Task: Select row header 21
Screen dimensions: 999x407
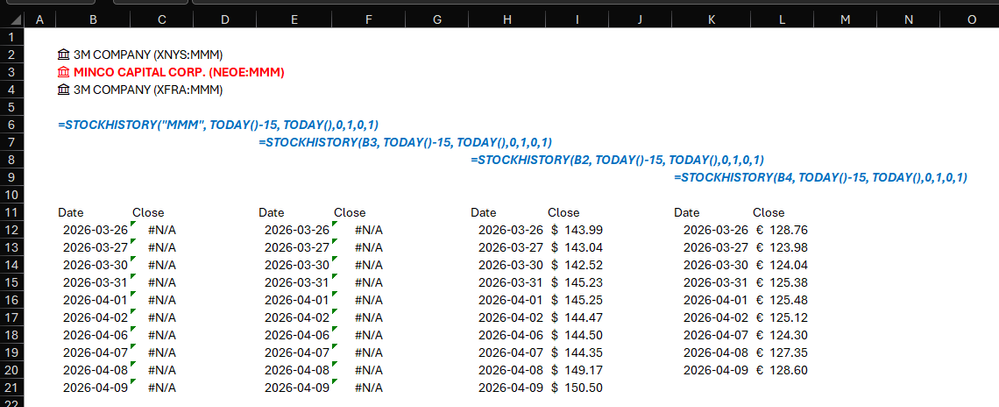Action: 11,387
